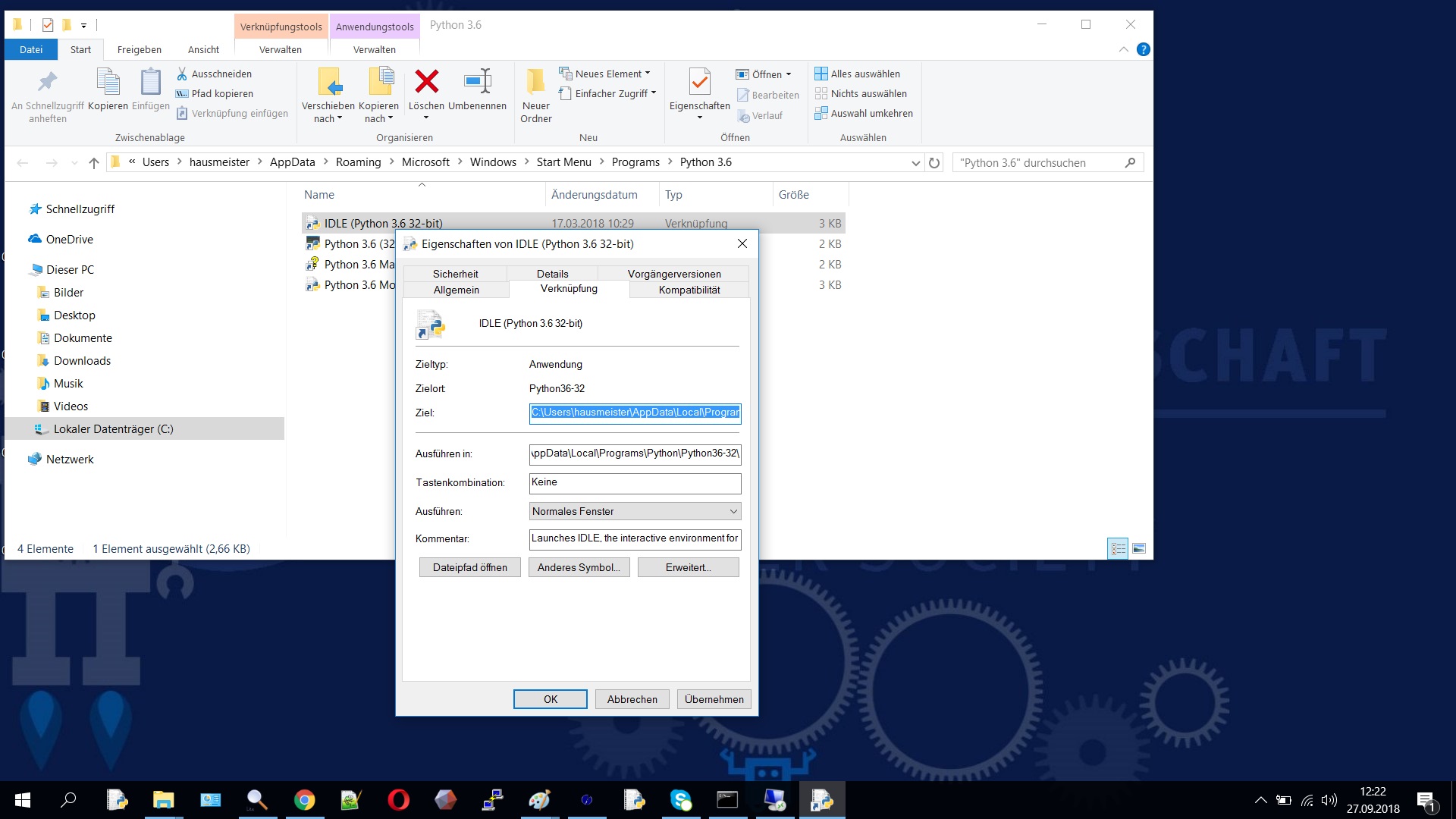Collapse the ribbon with the chevron
Screen dimensions: 1456x819
click(1123, 49)
